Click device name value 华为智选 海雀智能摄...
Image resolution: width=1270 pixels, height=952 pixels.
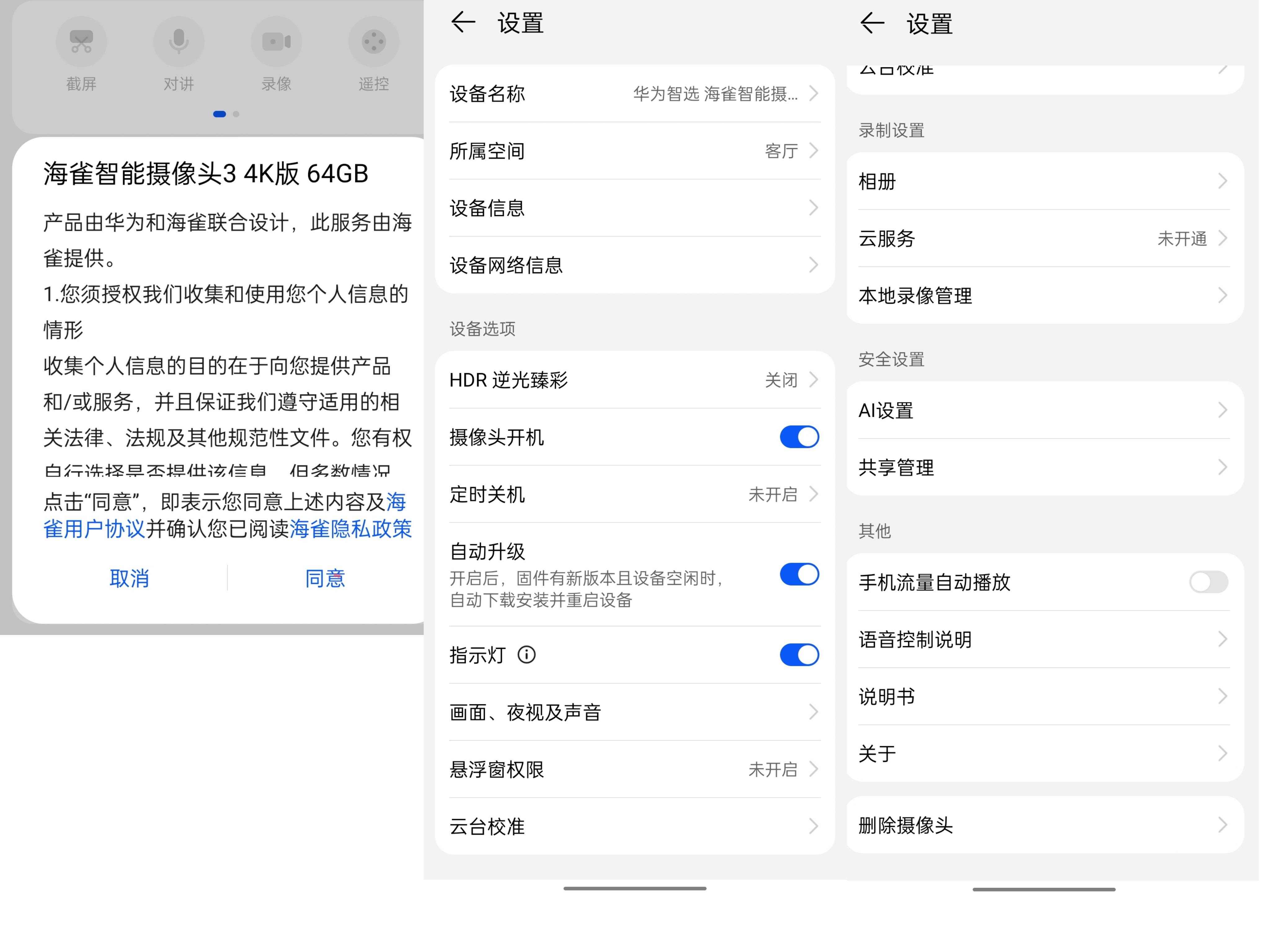[x=715, y=94]
